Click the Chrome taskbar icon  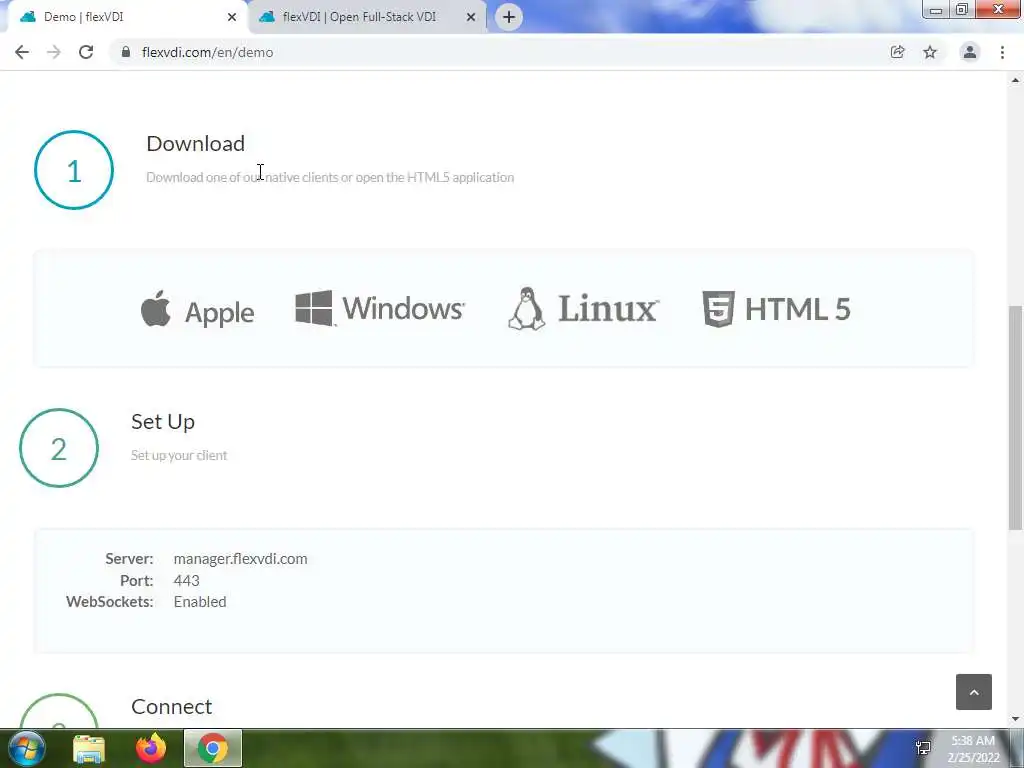click(213, 748)
